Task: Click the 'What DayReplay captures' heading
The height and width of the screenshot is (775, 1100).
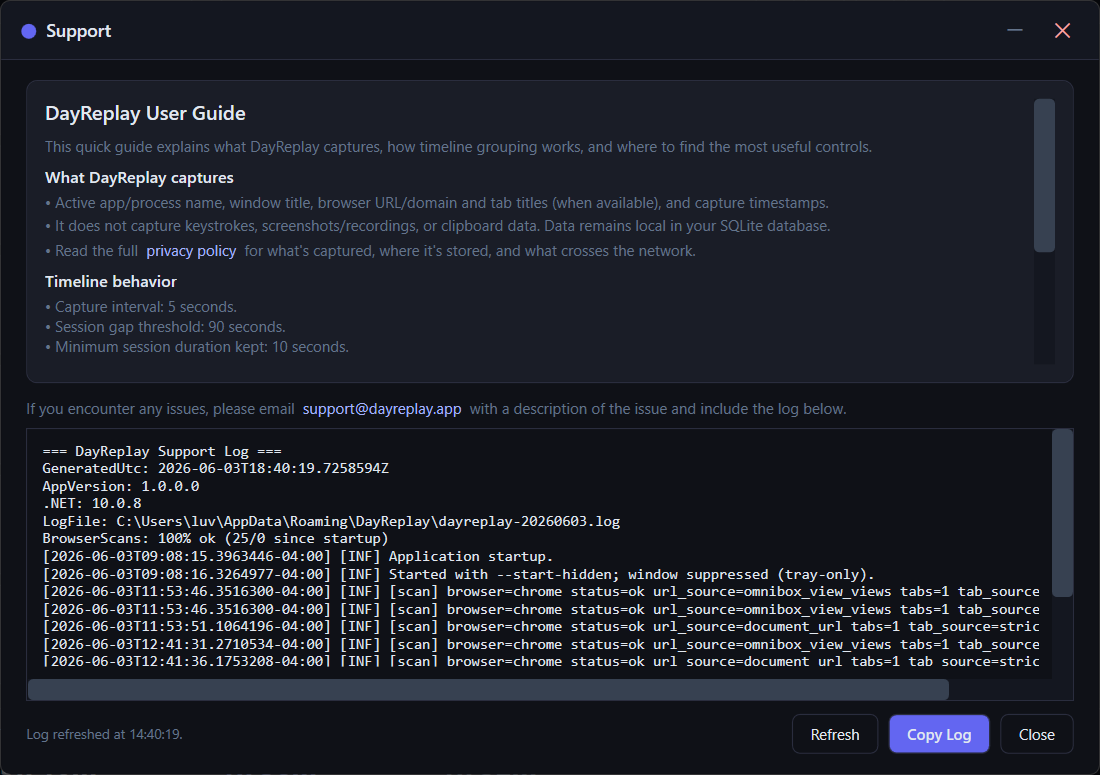Action: pos(139,178)
